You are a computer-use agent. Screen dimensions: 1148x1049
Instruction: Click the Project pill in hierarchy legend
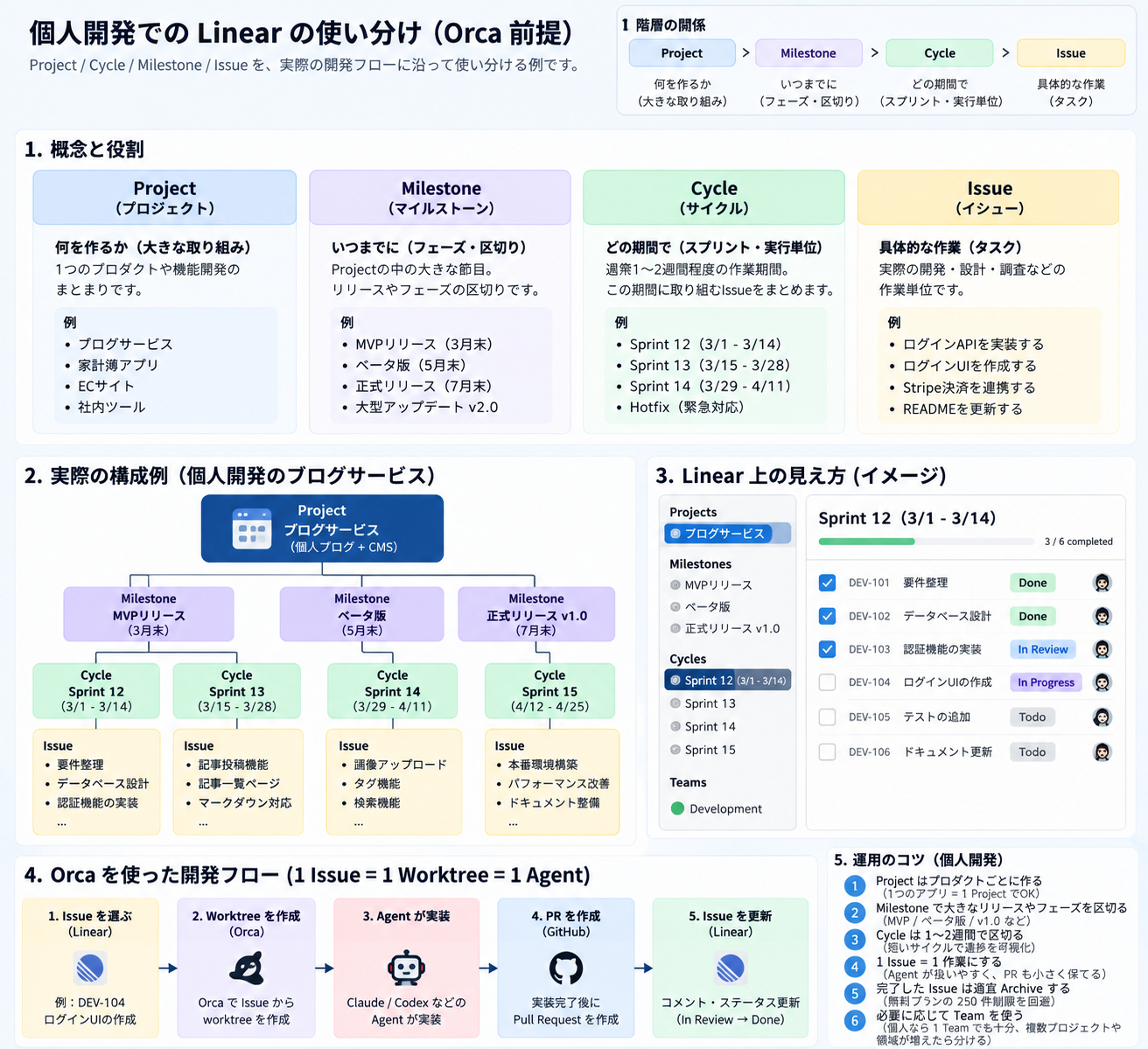click(682, 53)
